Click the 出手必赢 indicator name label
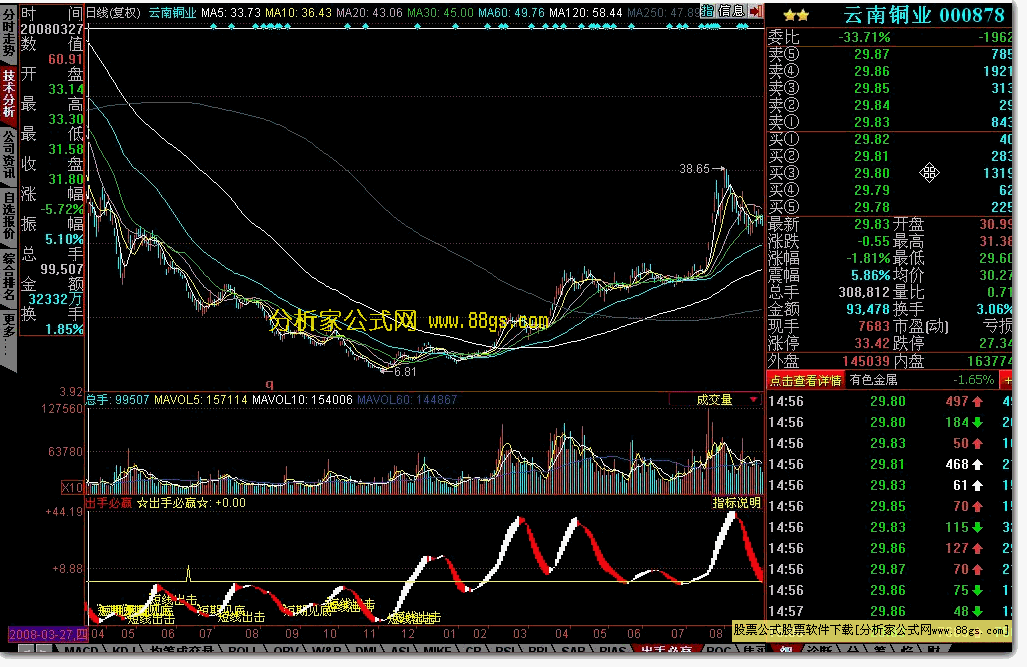The height and width of the screenshot is (667, 1027). 109,503
